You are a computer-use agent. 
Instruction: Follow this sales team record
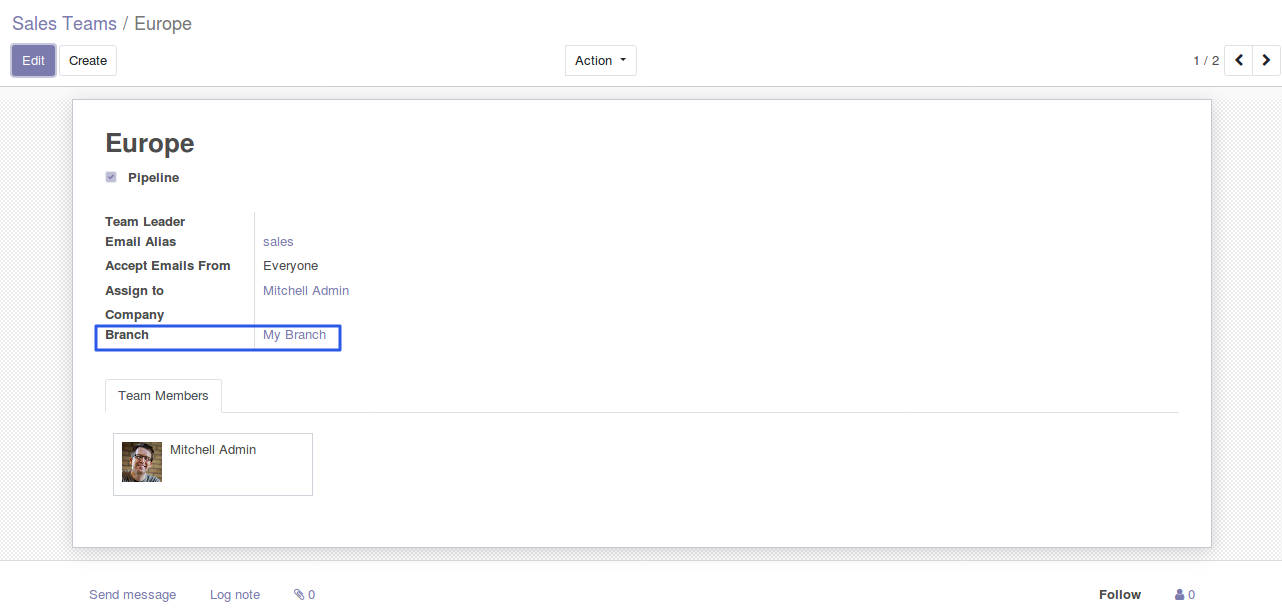1119,595
